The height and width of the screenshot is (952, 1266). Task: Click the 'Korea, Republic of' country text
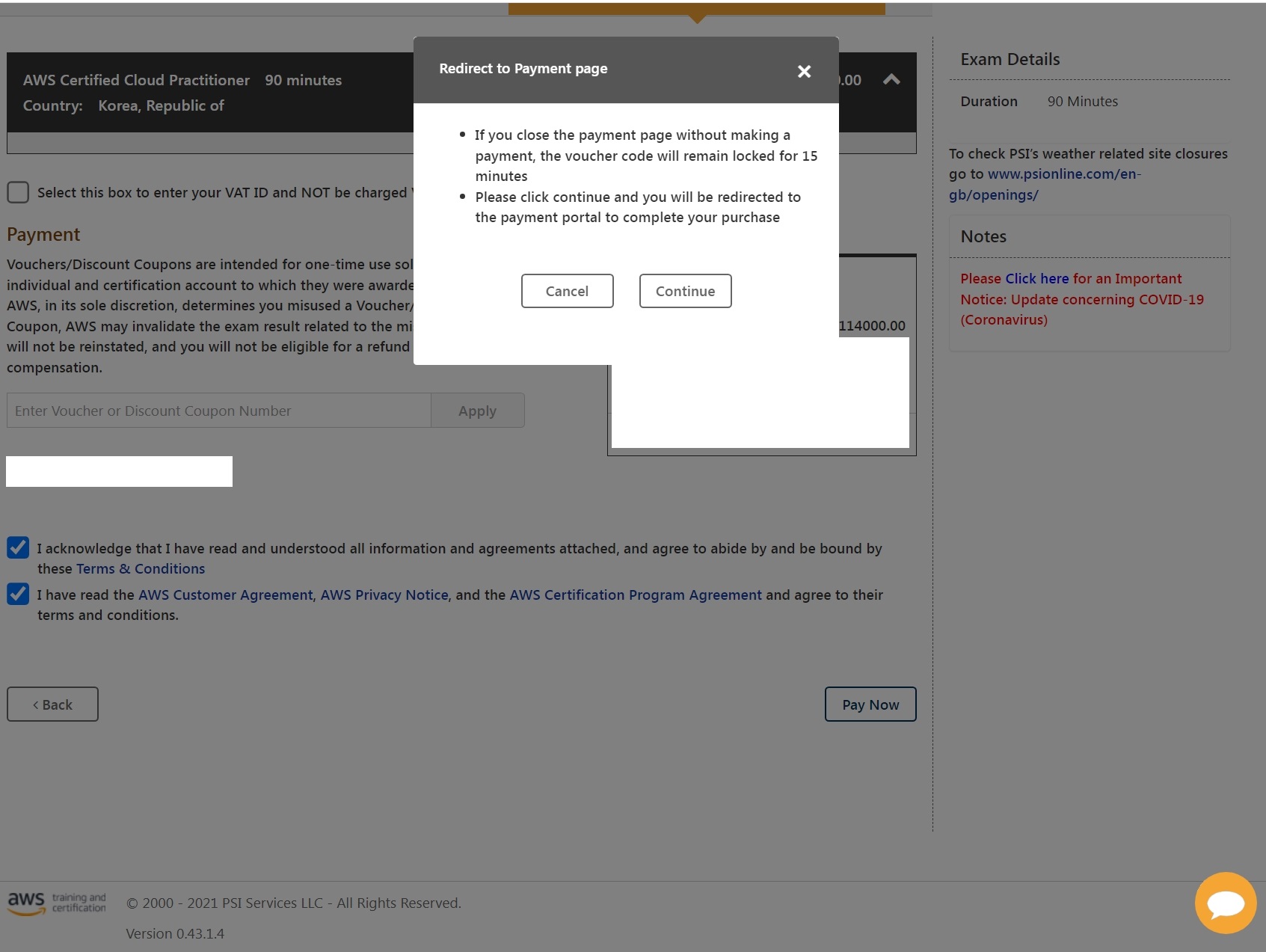(161, 105)
